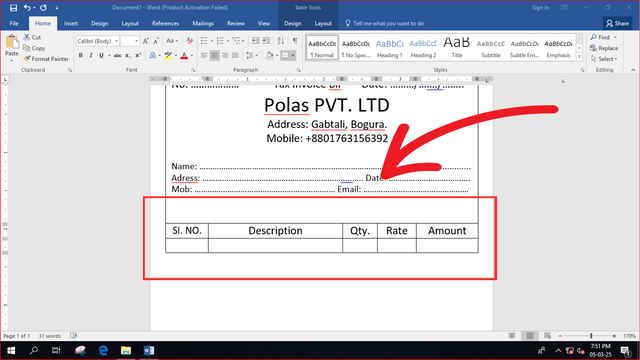640x360 pixels.
Task: Apply subscript formatting
Action: tap(128, 56)
